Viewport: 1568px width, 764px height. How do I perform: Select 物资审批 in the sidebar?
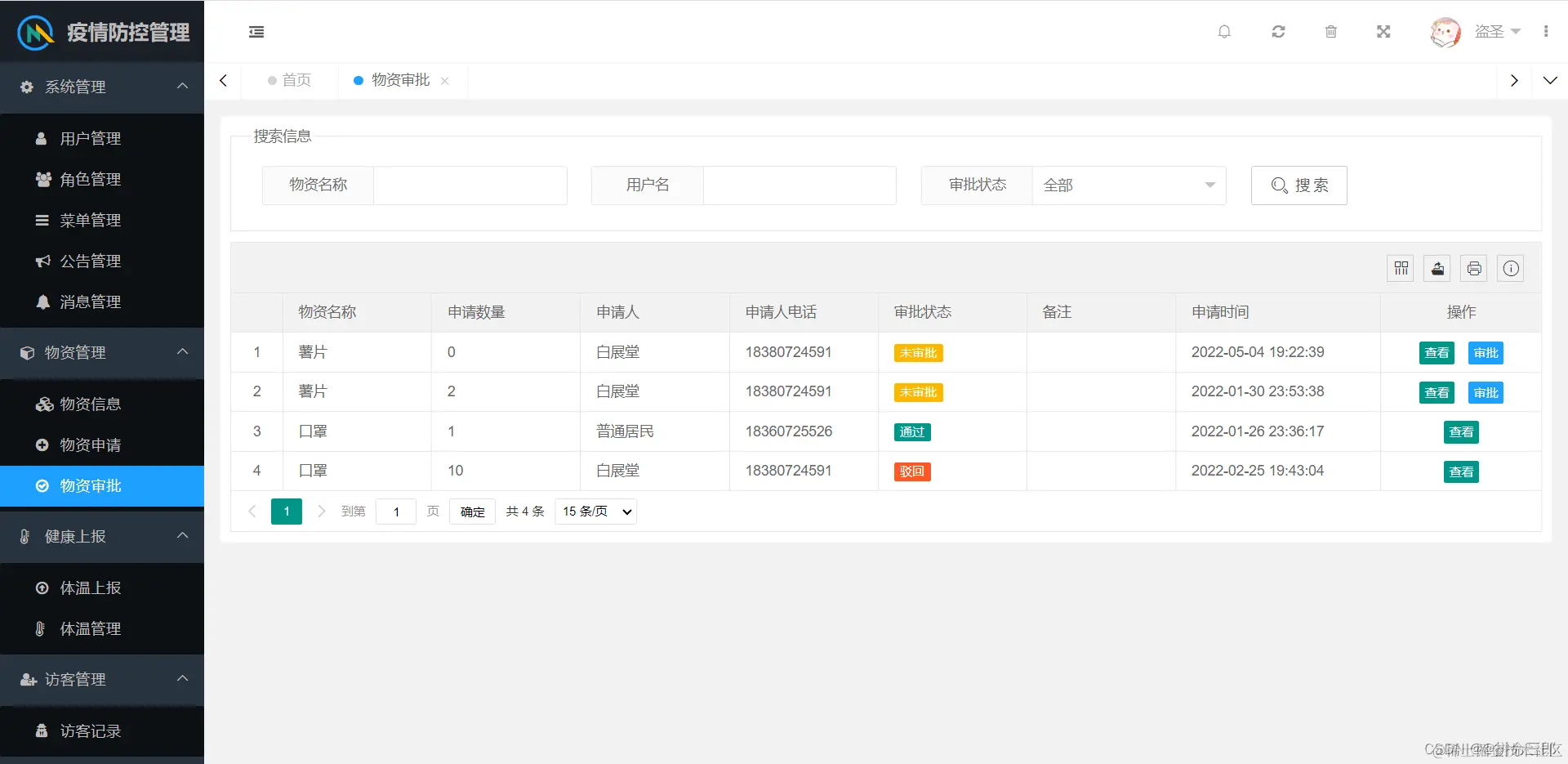102,486
